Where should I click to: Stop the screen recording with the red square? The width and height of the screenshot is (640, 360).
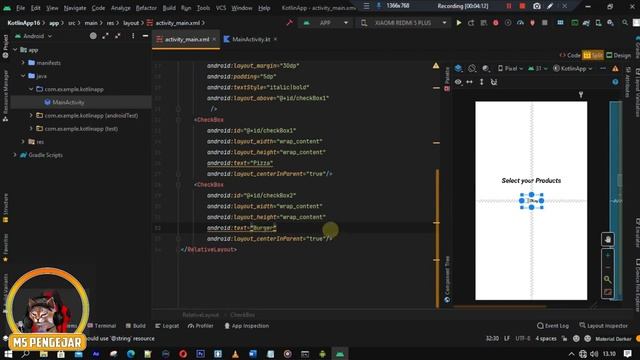pyautogui.click(x=522, y=6)
